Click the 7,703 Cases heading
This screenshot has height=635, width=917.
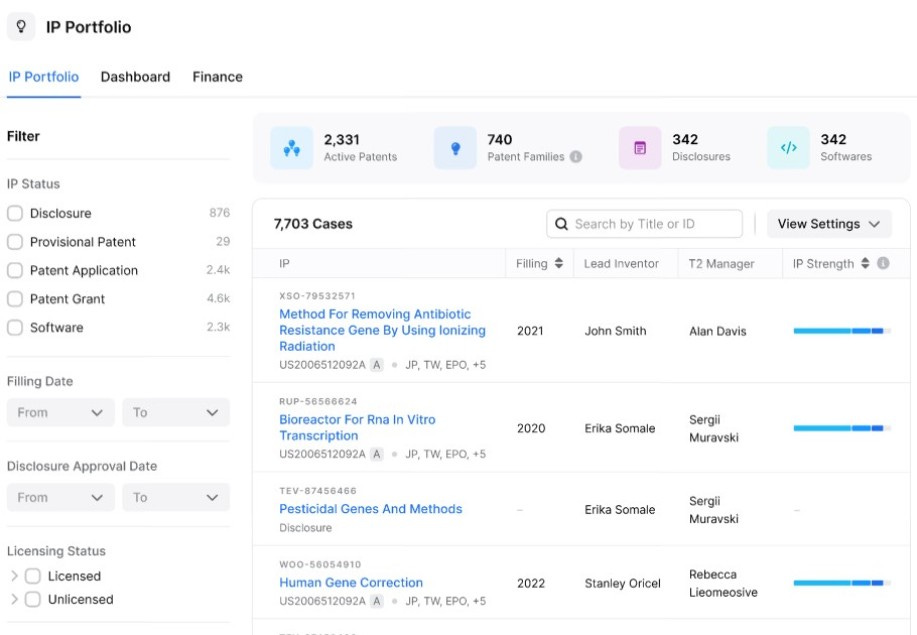[313, 224]
